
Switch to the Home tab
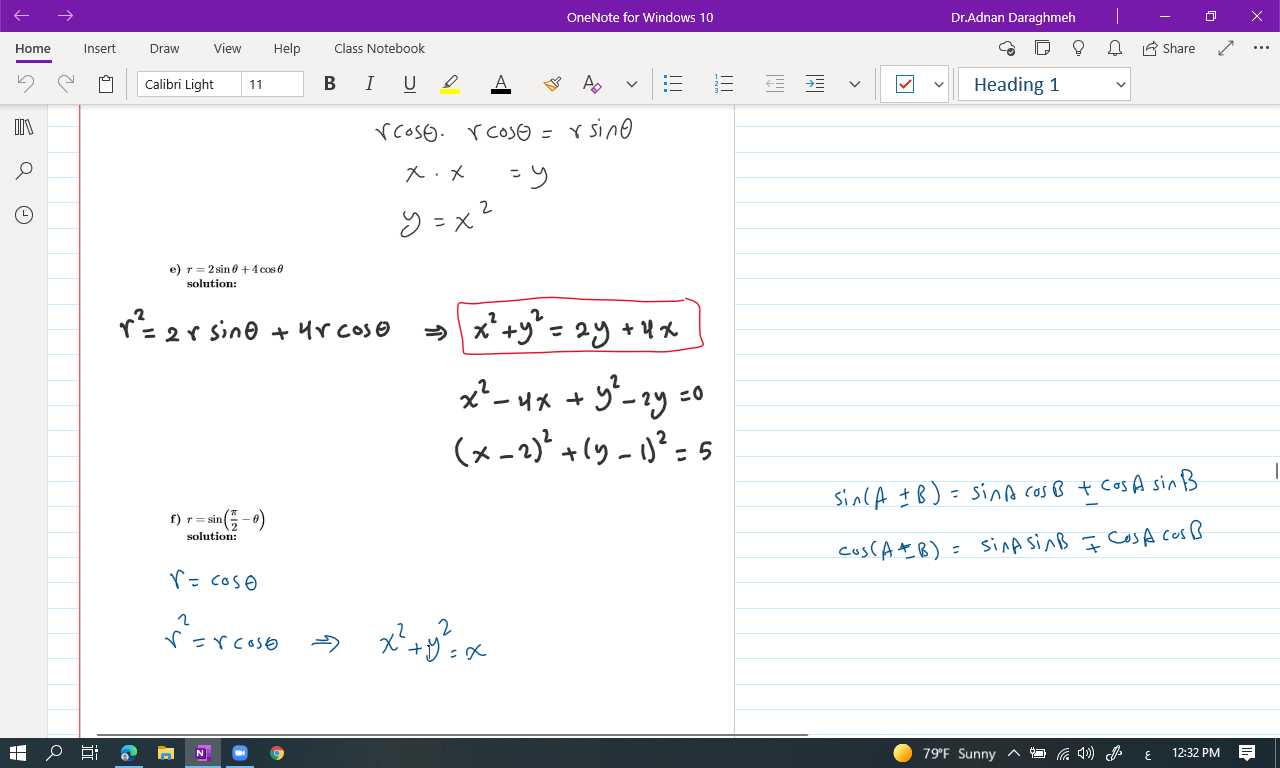point(33,48)
